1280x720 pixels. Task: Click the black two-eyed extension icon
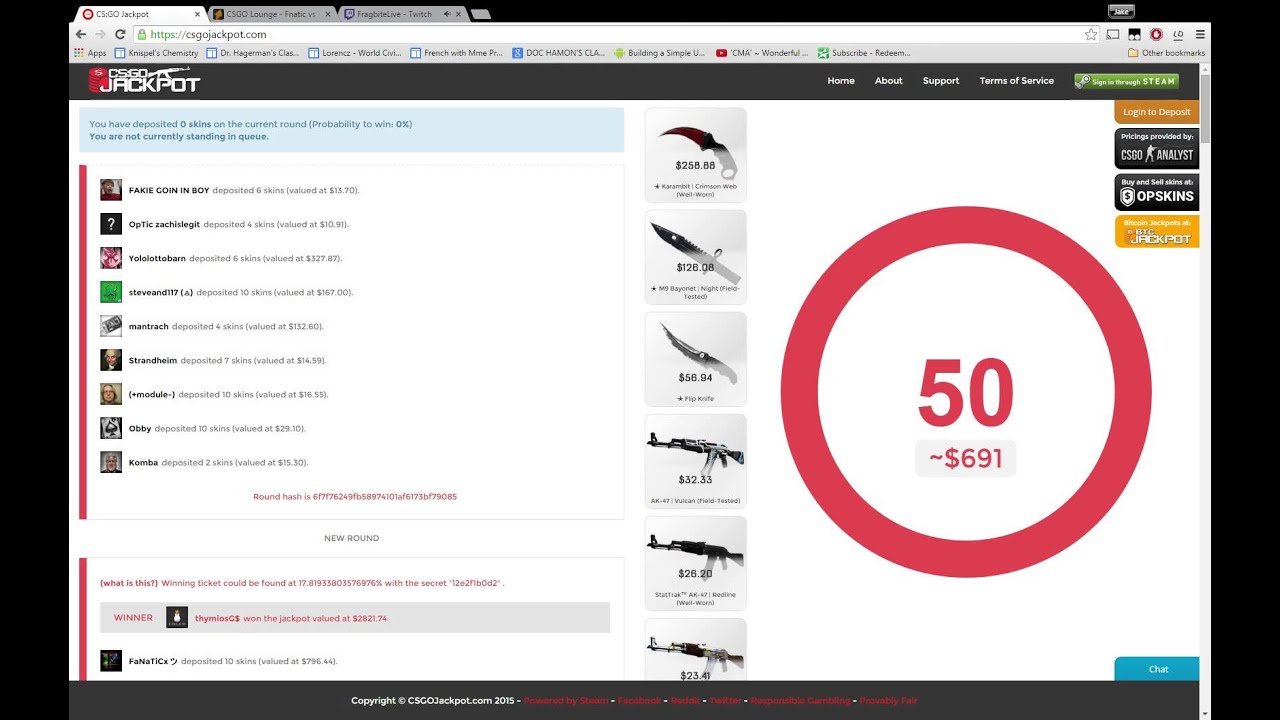point(1135,34)
